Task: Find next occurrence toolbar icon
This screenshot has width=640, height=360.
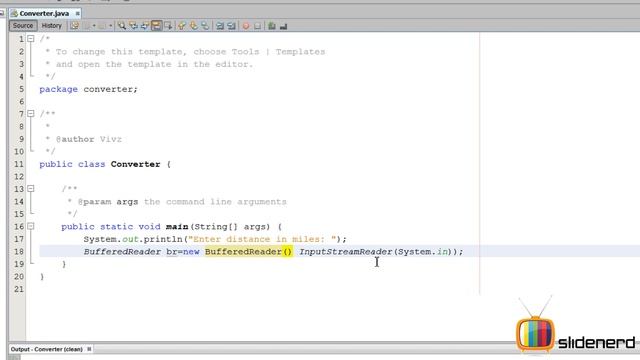Action: 145,26
